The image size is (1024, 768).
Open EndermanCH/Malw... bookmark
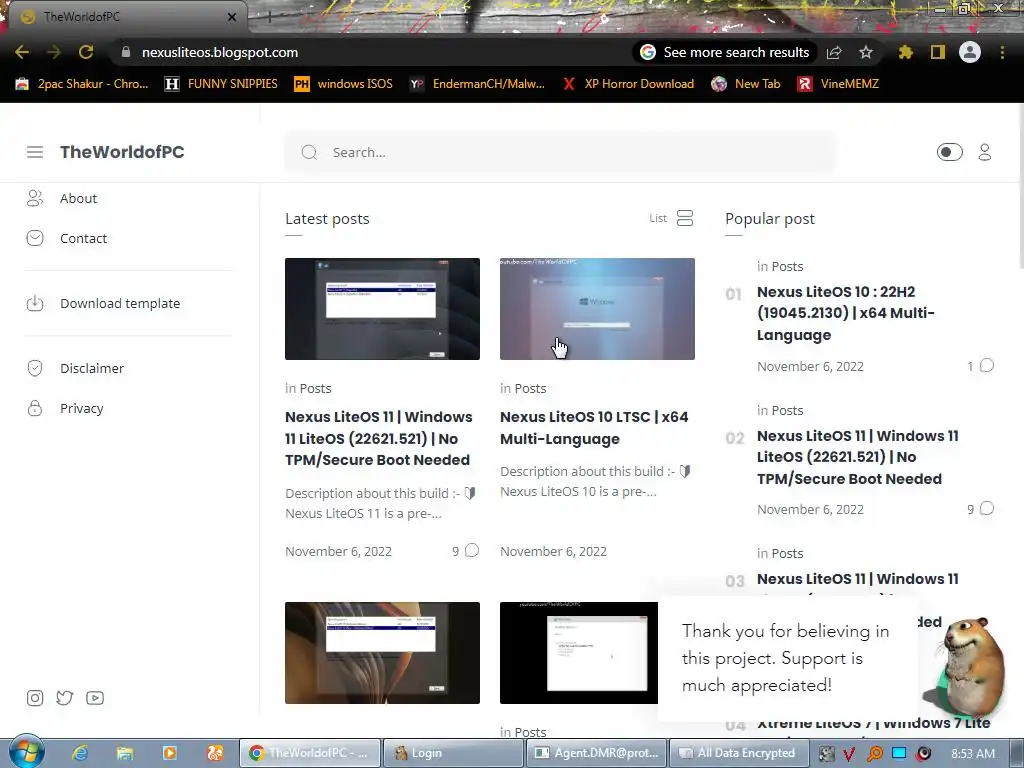tap(477, 84)
